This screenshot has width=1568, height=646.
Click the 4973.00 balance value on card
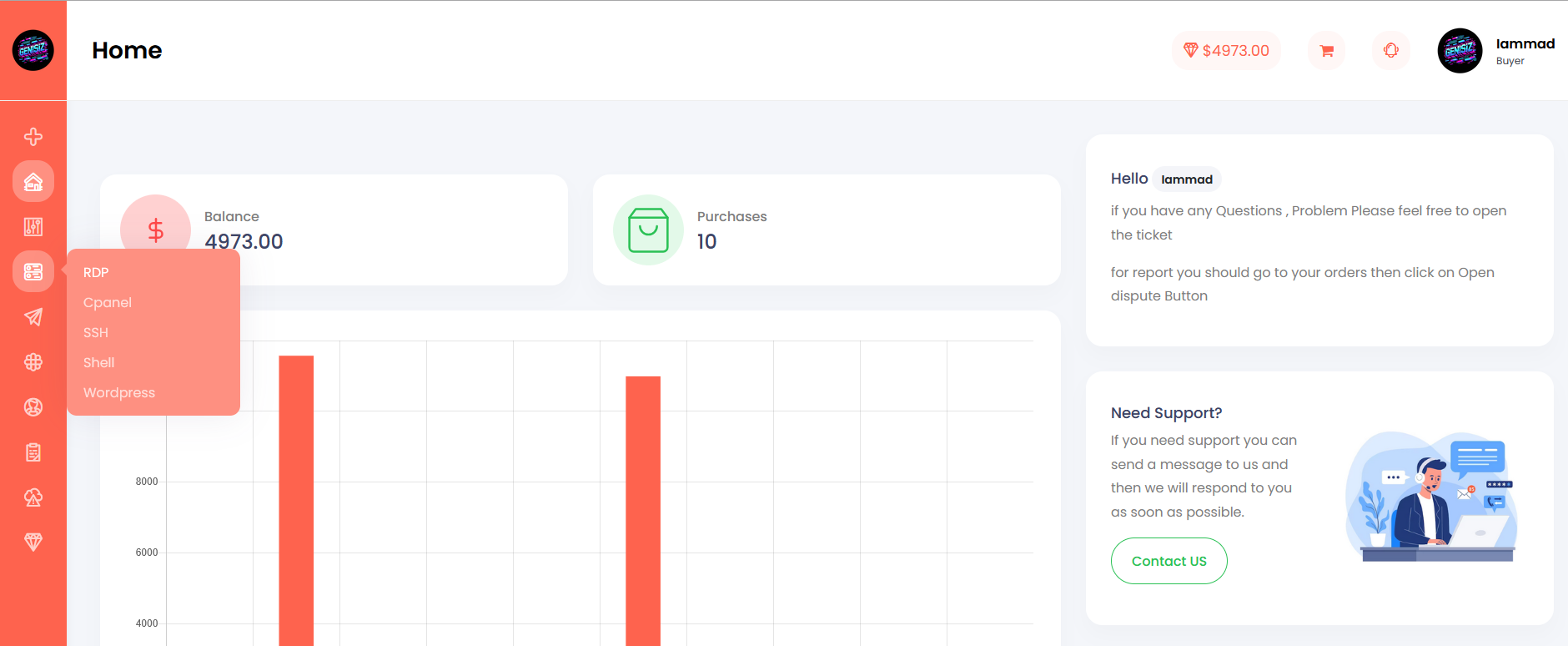[x=244, y=242]
